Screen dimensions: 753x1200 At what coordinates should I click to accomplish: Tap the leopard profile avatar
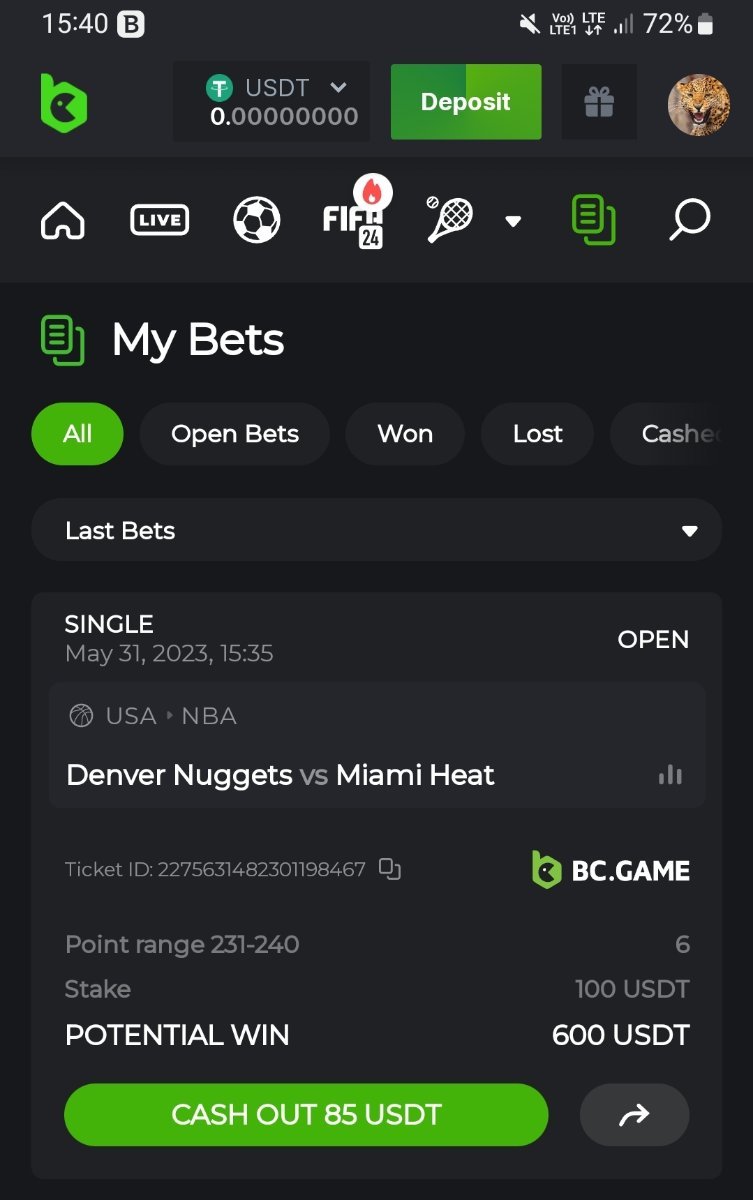point(699,105)
